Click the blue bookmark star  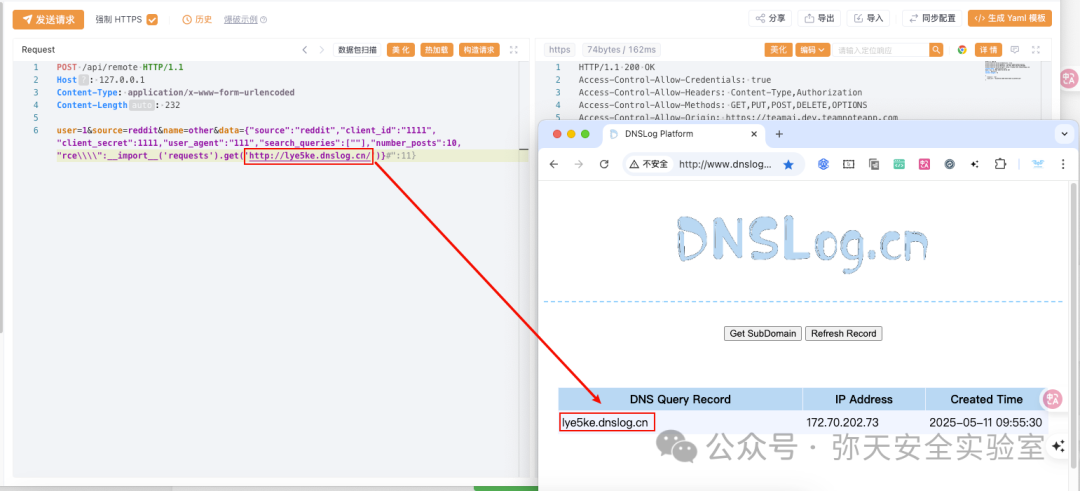[x=789, y=164]
